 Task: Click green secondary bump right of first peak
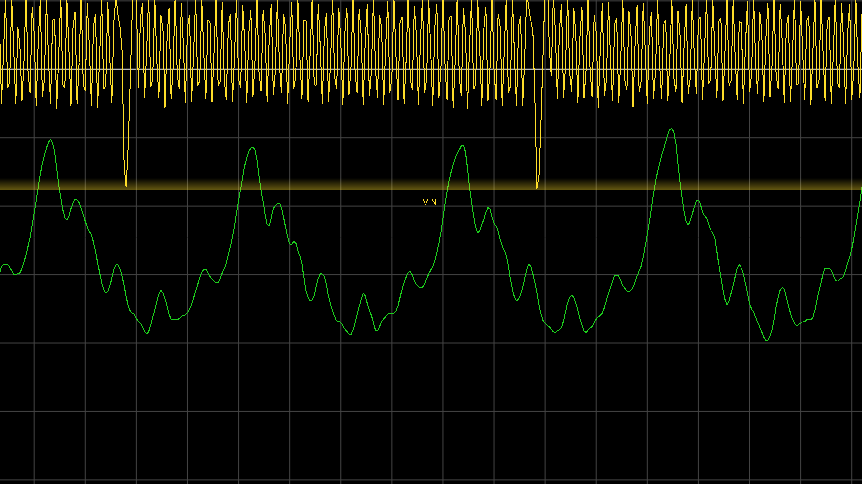coord(75,201)
